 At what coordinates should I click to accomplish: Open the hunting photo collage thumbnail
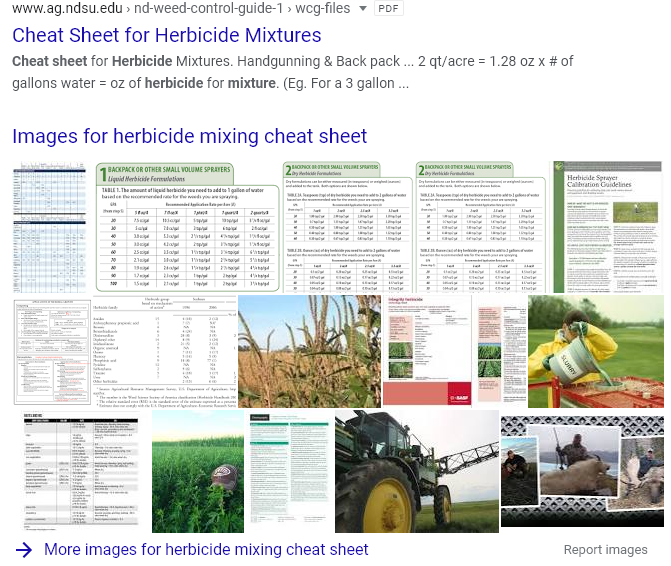pos(582,471)
